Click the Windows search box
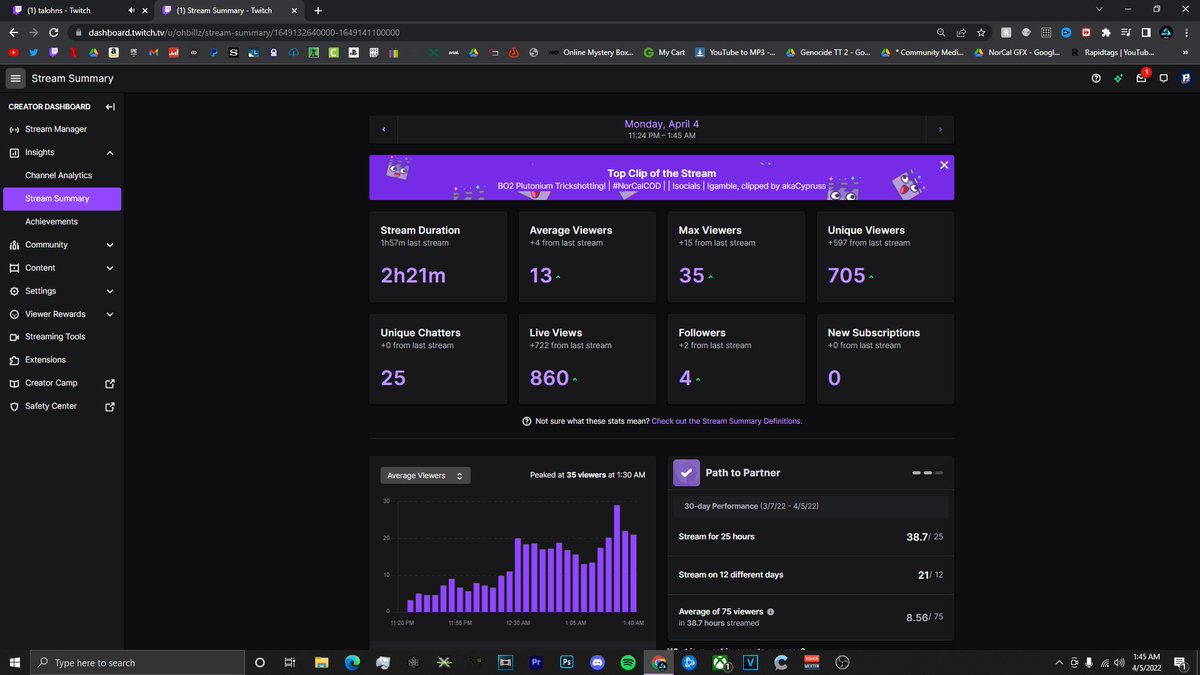1200x675 pixels. 138,662
